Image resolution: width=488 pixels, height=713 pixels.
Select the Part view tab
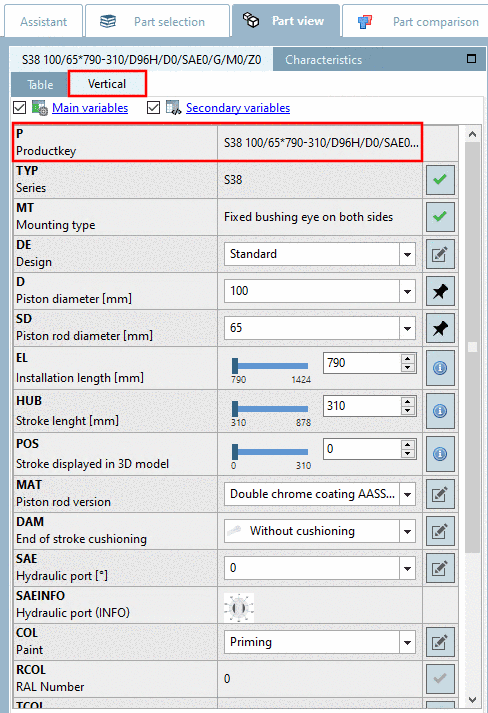click(286, 21)
